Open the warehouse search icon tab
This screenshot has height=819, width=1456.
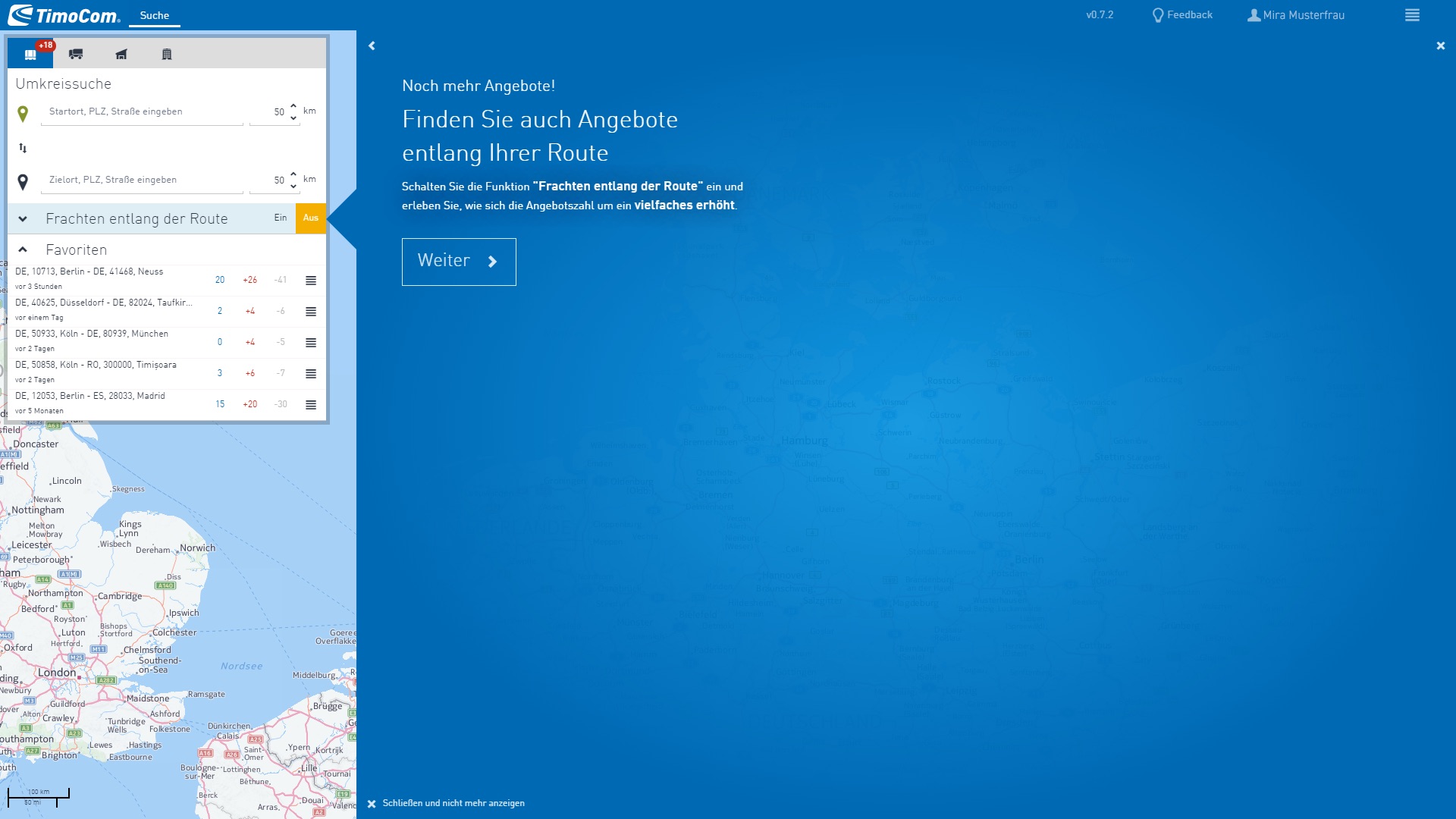[x=121, y=54]
